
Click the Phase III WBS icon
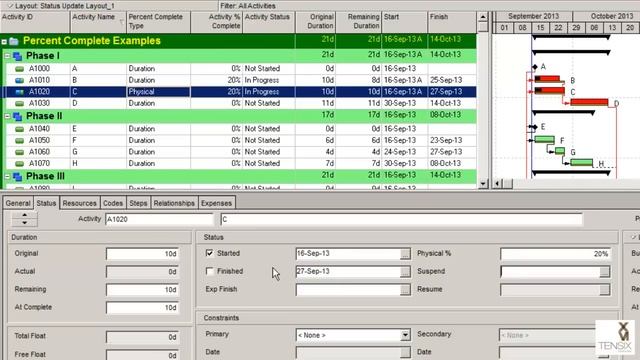(17, 177)
